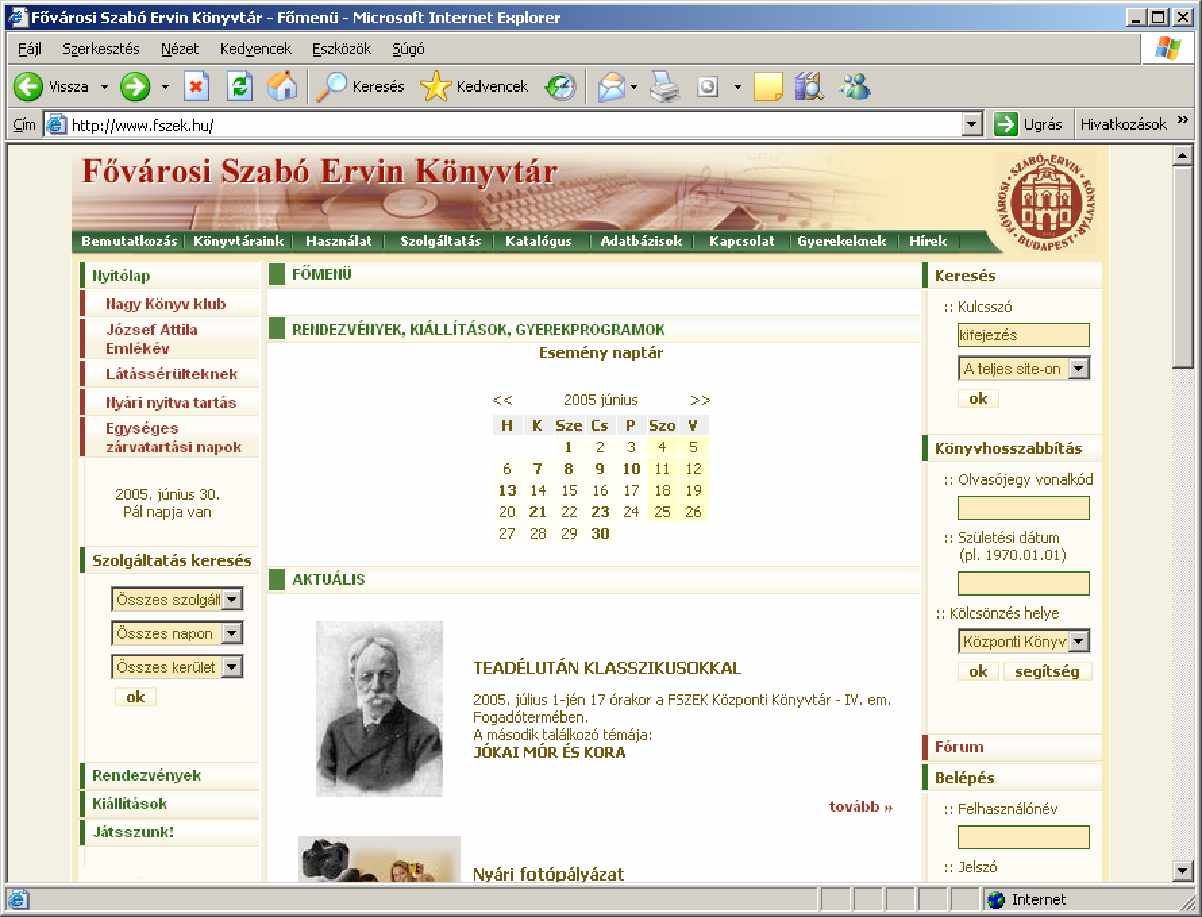
Task: Open the Forward button history dropdown arrow
Action: click(165, 87)
